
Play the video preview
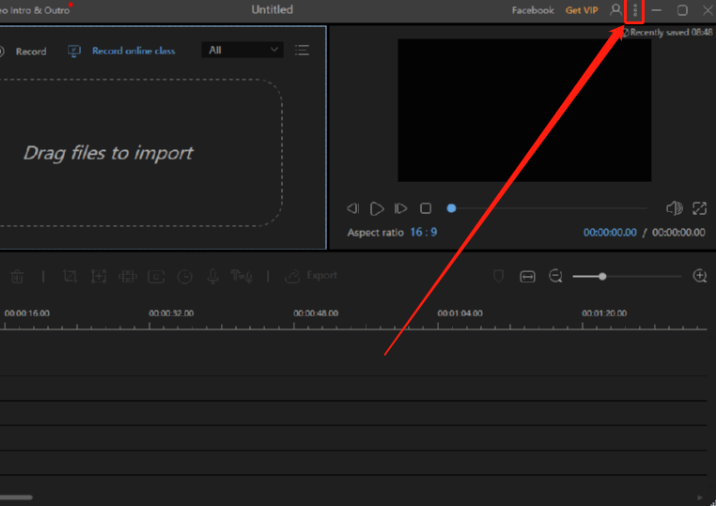377,208
